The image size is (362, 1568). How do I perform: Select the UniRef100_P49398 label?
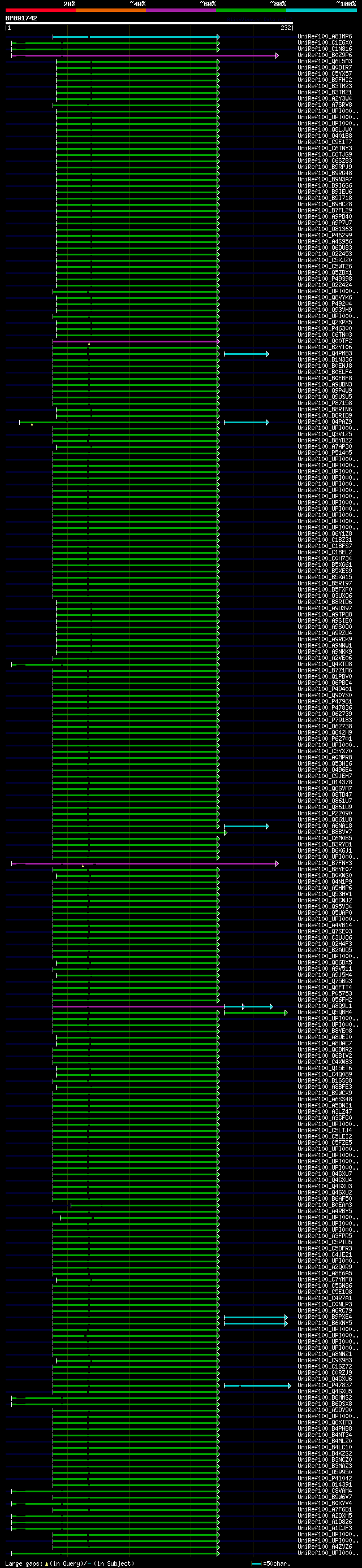pyautogui.click(x=325, y=279)
